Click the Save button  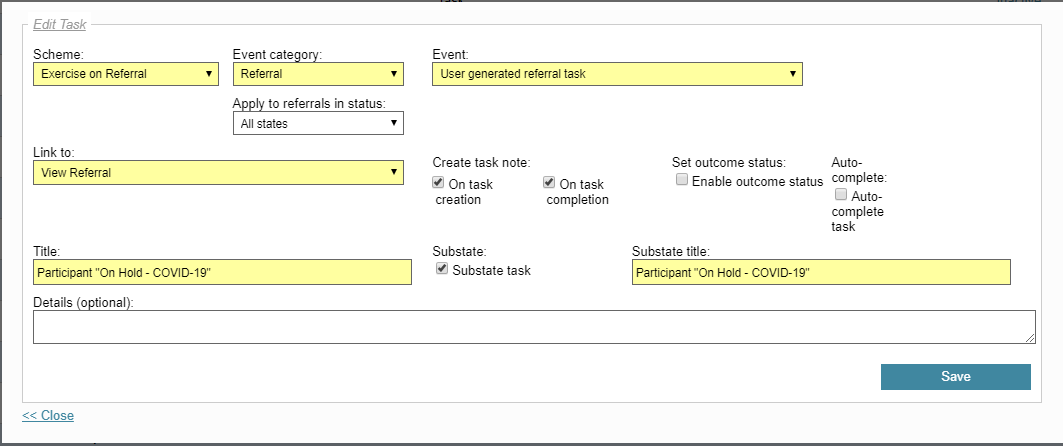(x=956, y=377)
